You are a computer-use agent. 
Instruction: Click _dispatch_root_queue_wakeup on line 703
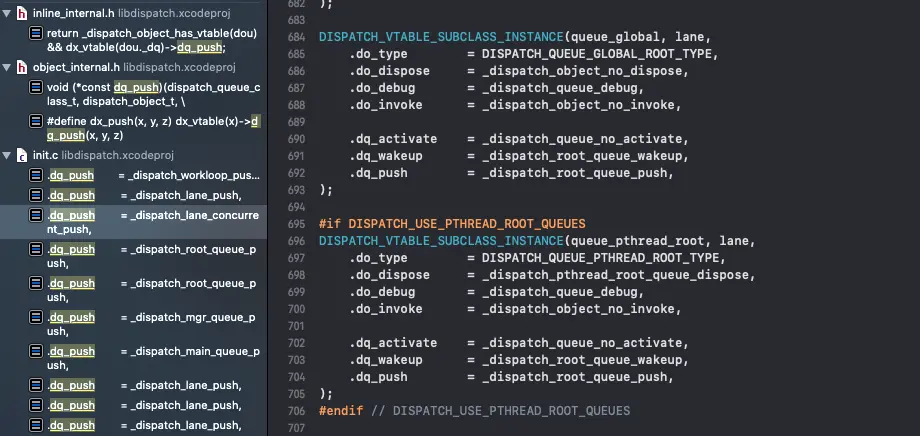pyautogui.click(x=581, y=360)
